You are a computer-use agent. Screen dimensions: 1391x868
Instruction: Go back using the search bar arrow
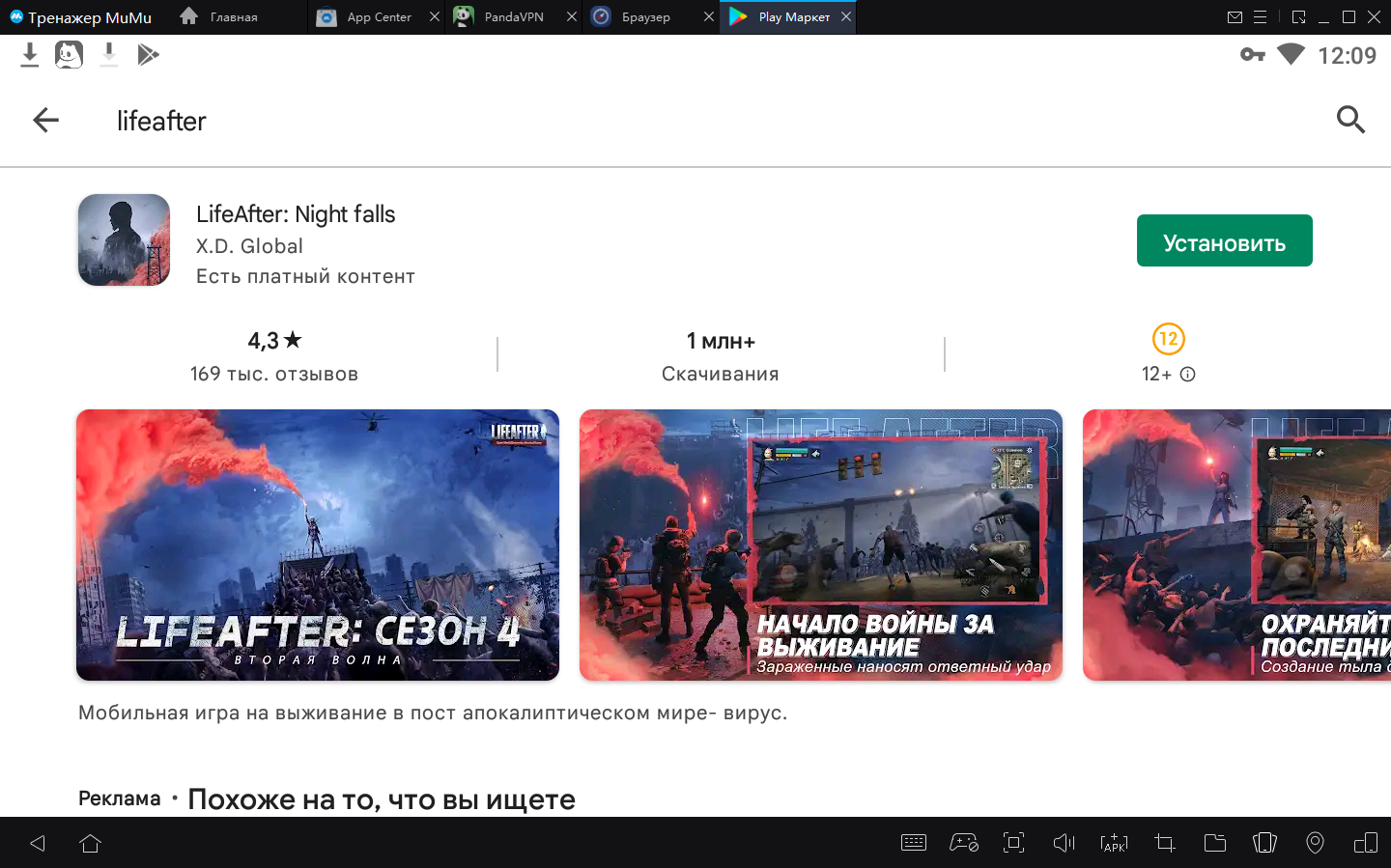45,121
